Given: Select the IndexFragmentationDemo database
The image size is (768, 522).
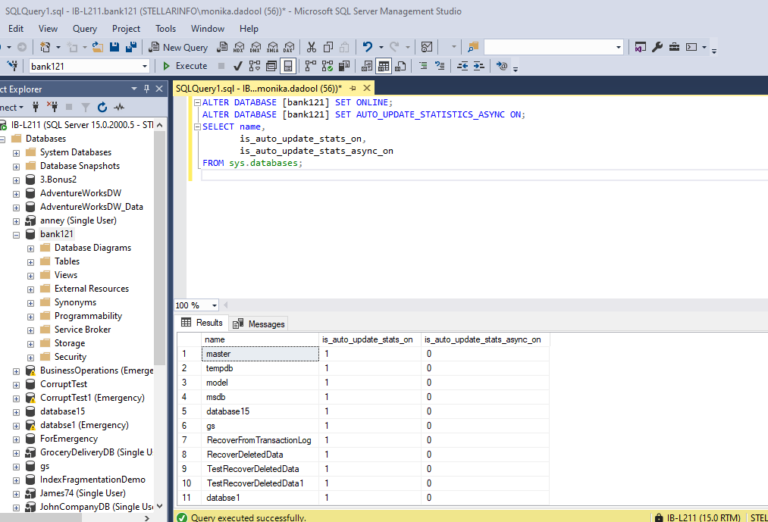Looking at the screenshot, I should click(93, 480).
